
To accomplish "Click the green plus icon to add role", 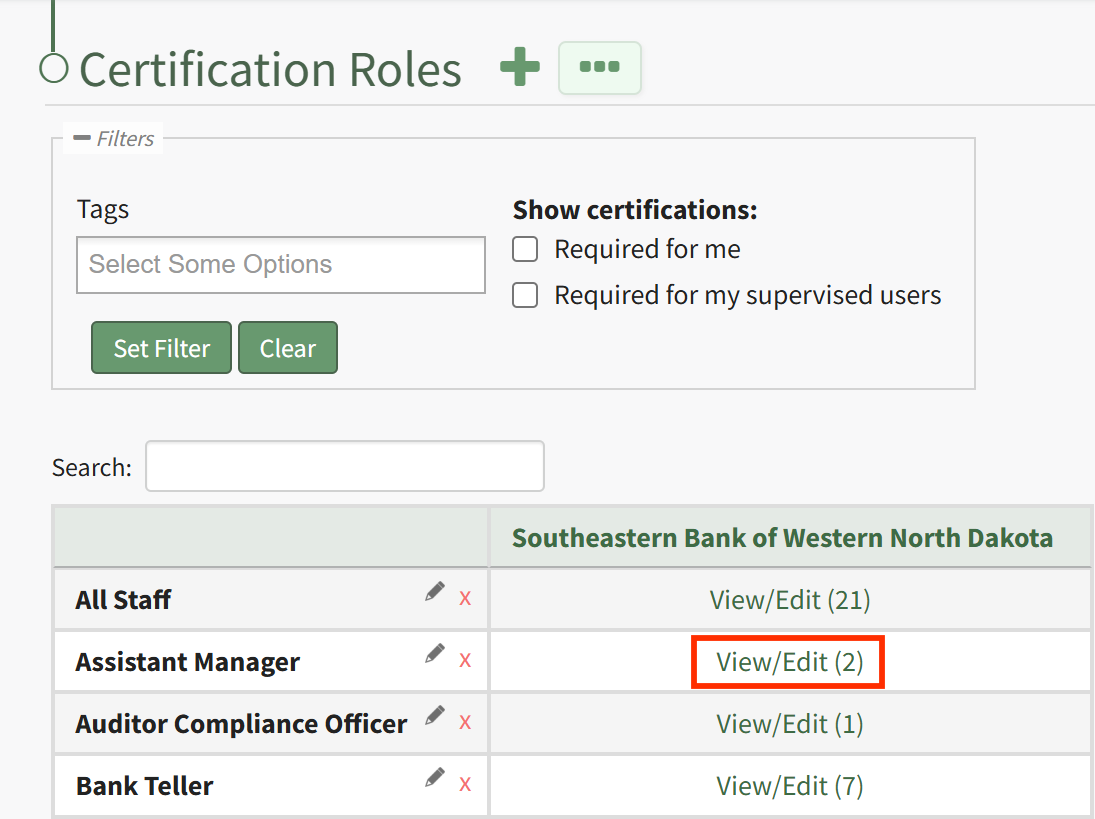I will pos(520,67).
